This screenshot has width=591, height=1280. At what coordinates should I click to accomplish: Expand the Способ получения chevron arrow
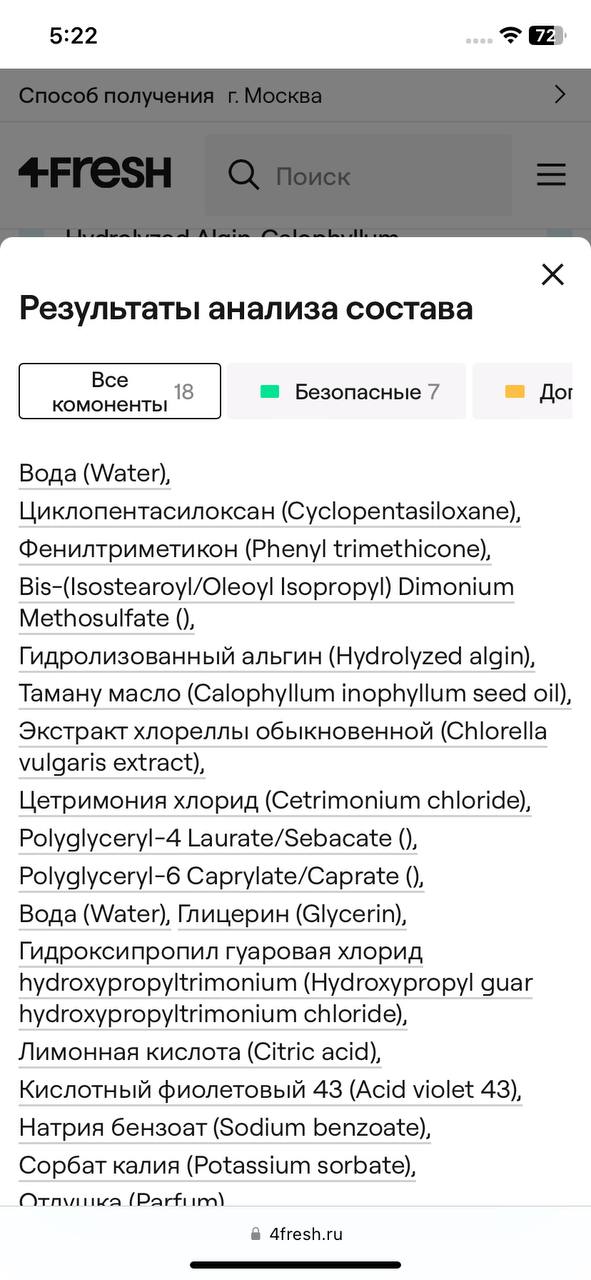click(x=560, y=95)
